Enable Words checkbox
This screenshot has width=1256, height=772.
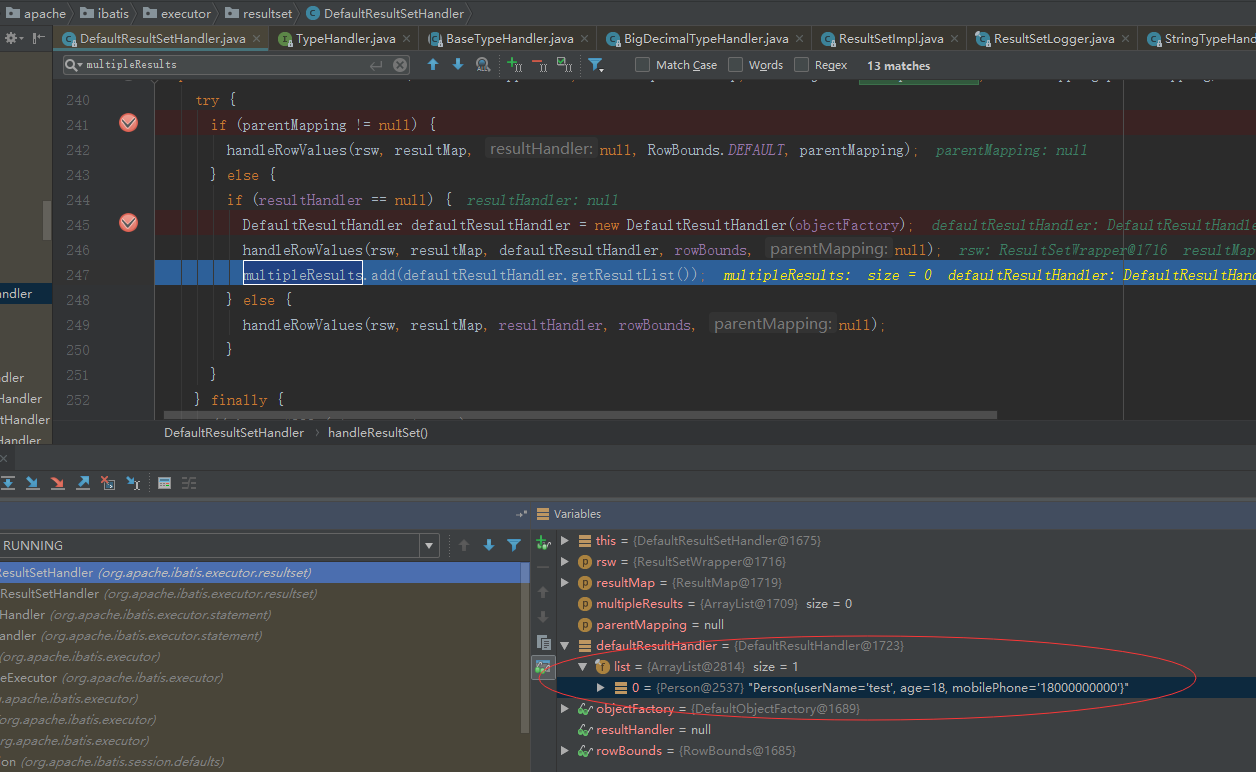[x=735, y=64]
